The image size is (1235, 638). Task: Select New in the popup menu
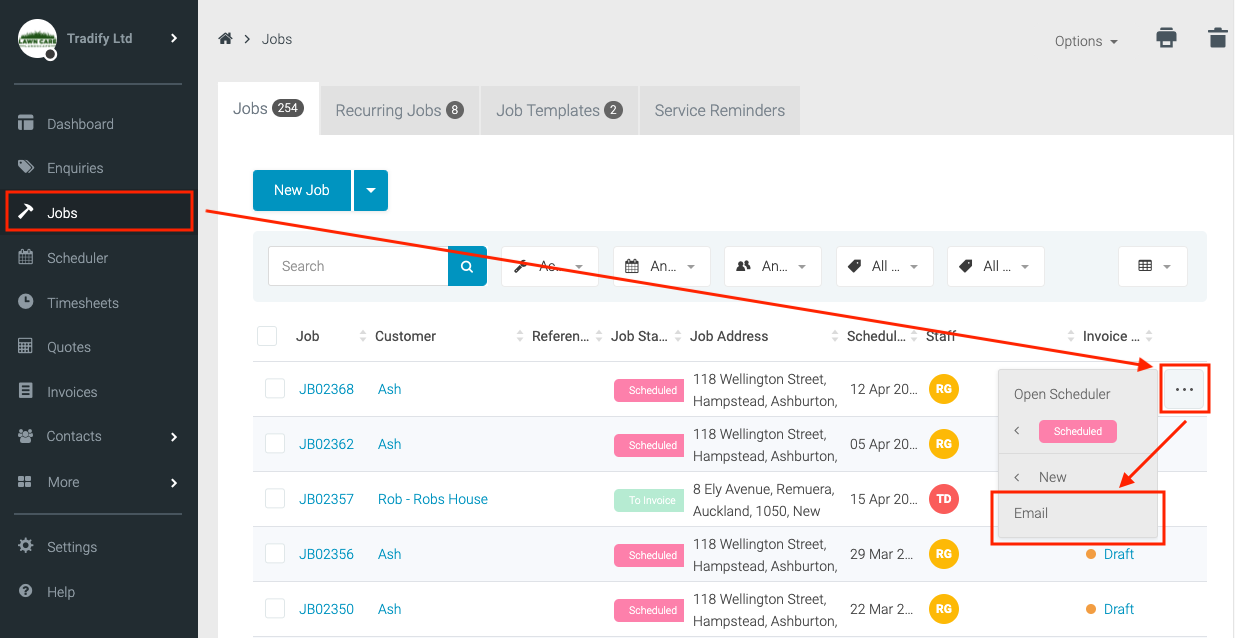tap(1052, 477)
